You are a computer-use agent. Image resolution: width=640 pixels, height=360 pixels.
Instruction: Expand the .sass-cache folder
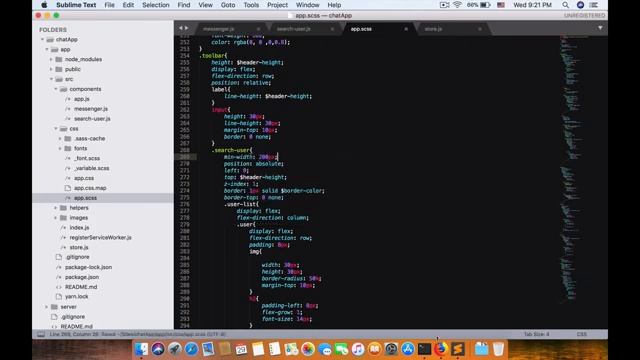pyautogui.click(x=60, y=138)
